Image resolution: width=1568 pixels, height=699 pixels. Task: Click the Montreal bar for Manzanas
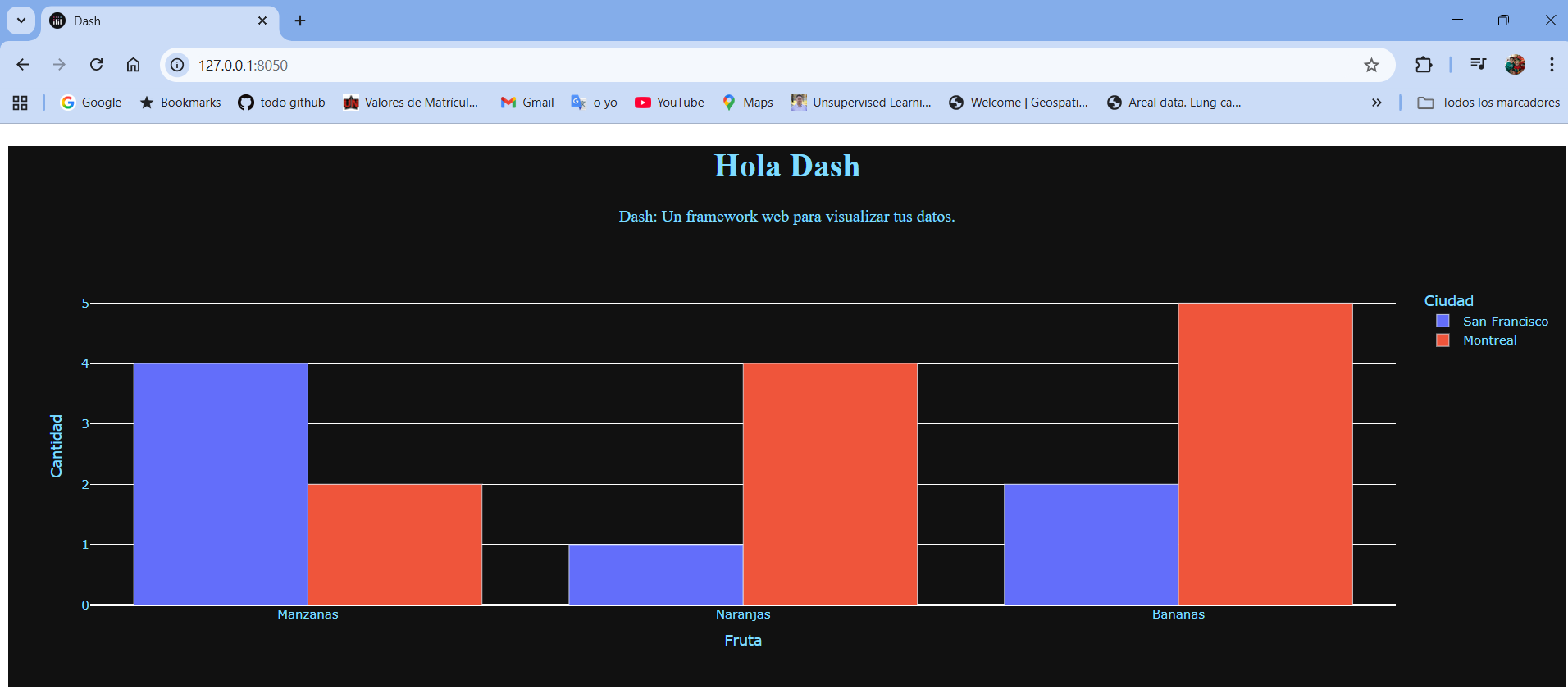[x=394, y=545]
